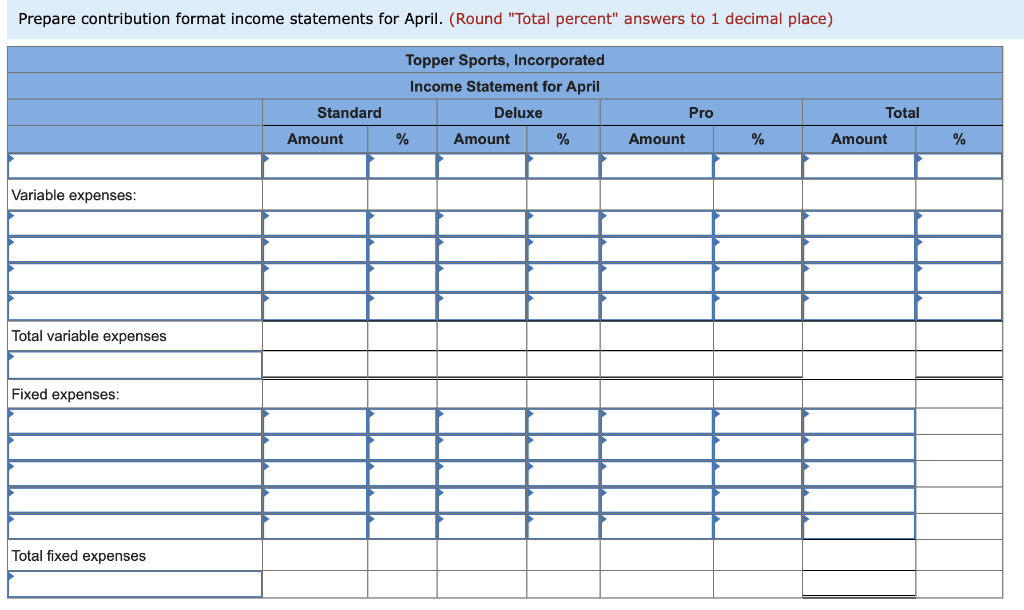
Task: Click the "Variable expenses:" row label
Action: 74,195
